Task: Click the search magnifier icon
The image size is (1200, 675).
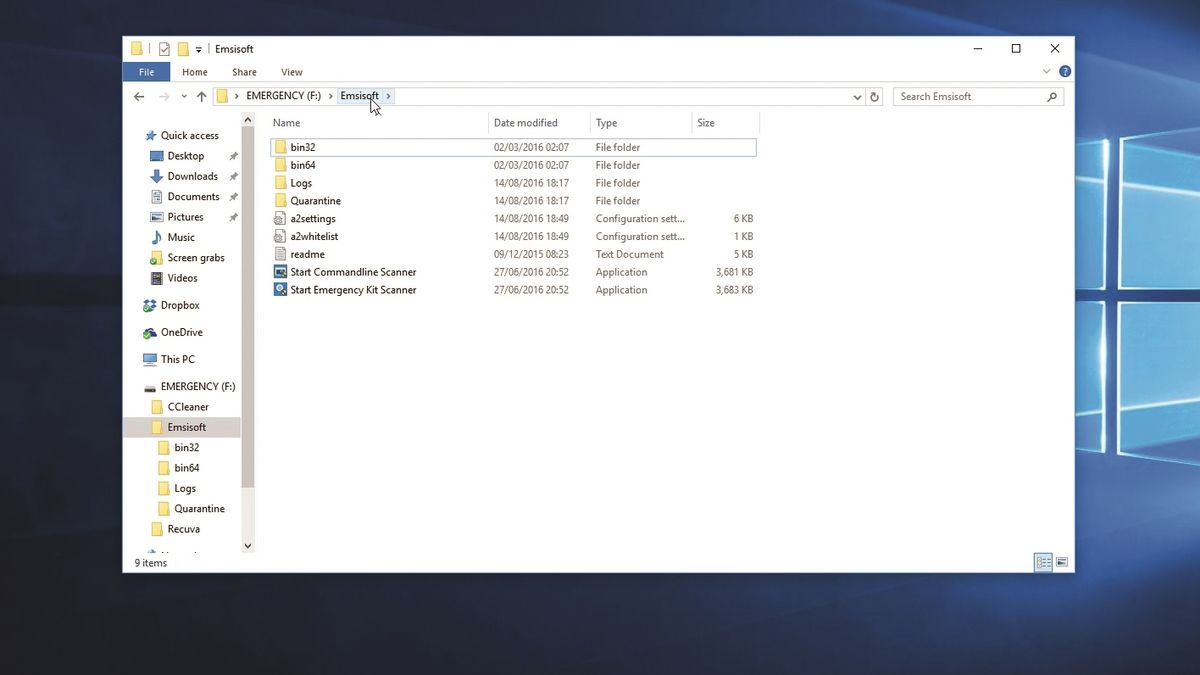Action: (x=1051, y=96)
